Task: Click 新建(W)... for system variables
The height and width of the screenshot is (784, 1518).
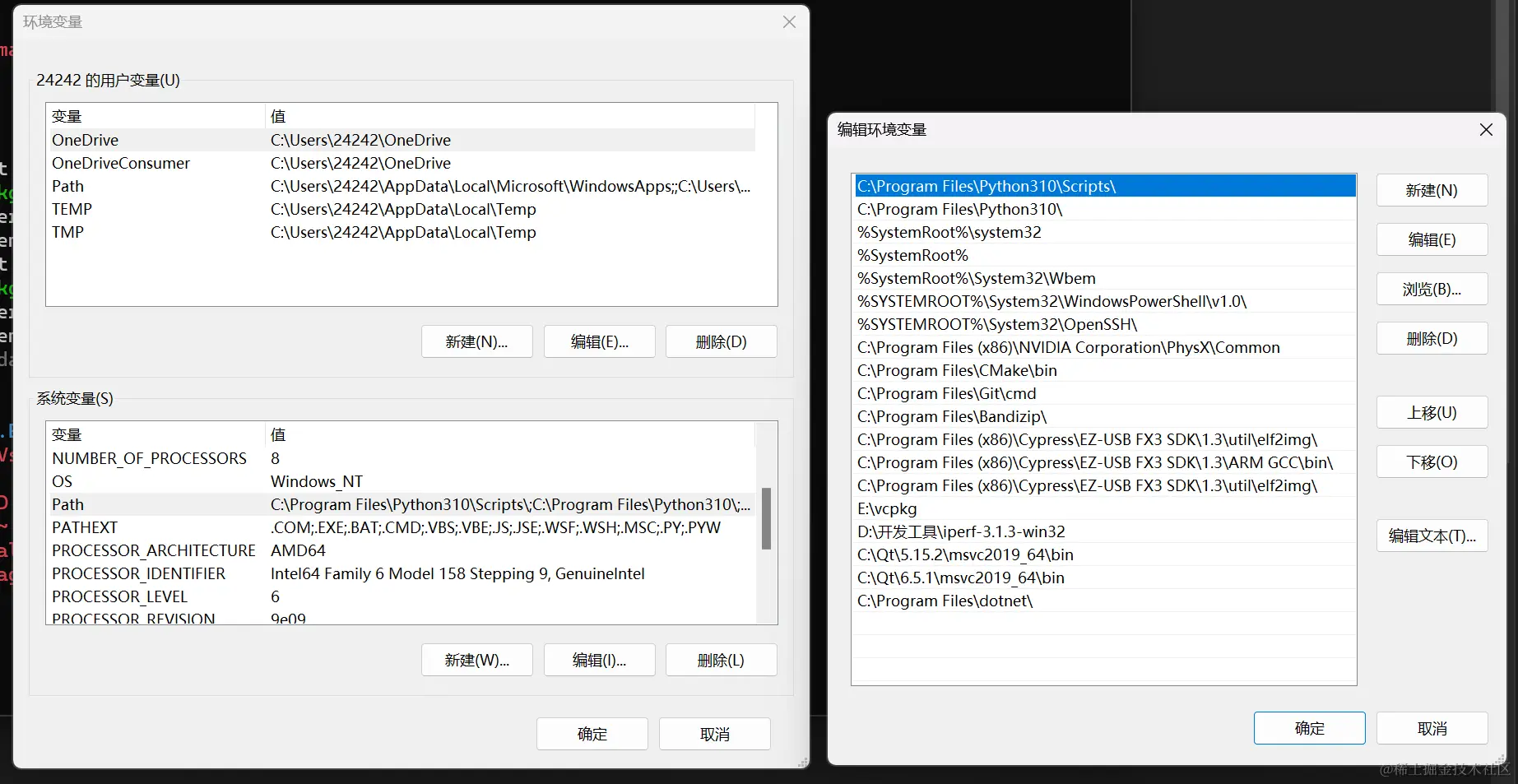Action: 476,660
